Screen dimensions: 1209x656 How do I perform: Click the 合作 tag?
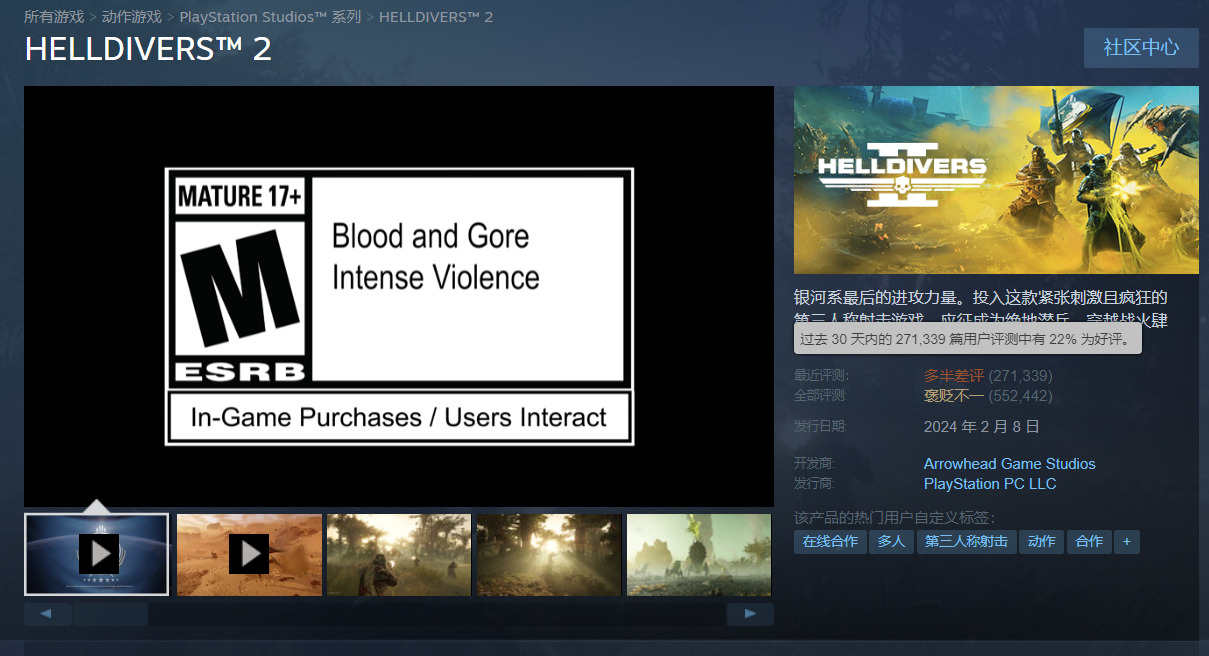1089,541
